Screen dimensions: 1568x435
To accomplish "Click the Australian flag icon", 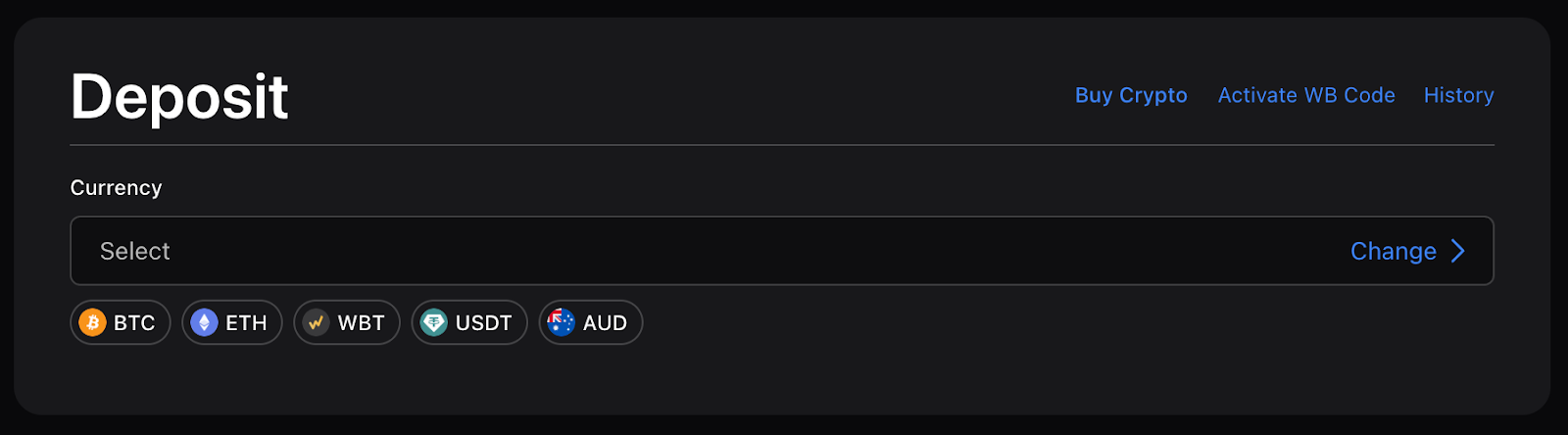I will pos(561,322).
